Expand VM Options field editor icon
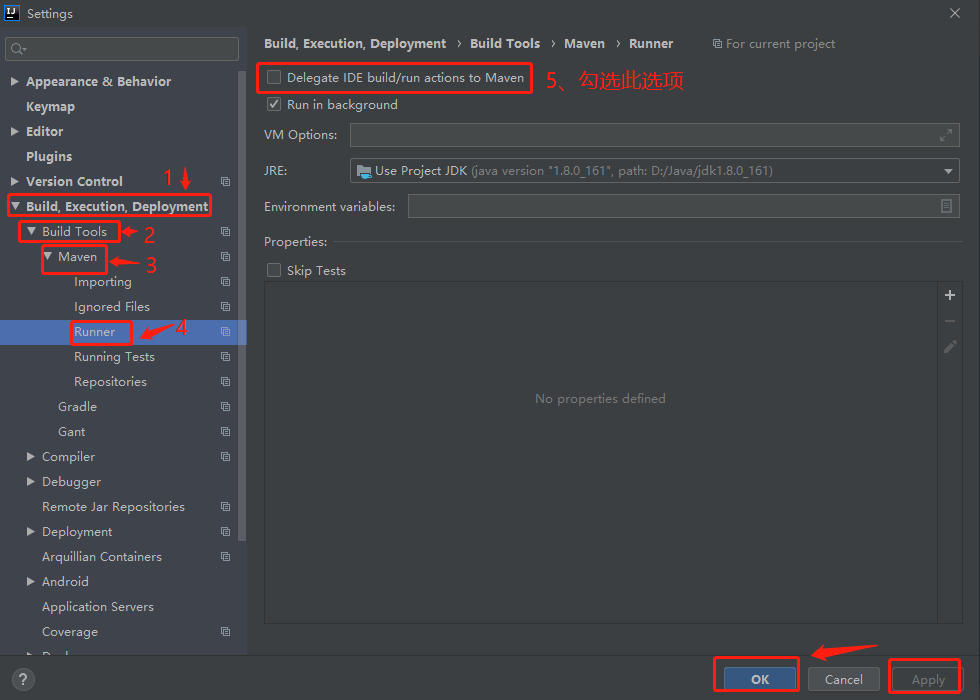This screenshot has height=700, width=980. pyautogui.click(x=946, y=135)
